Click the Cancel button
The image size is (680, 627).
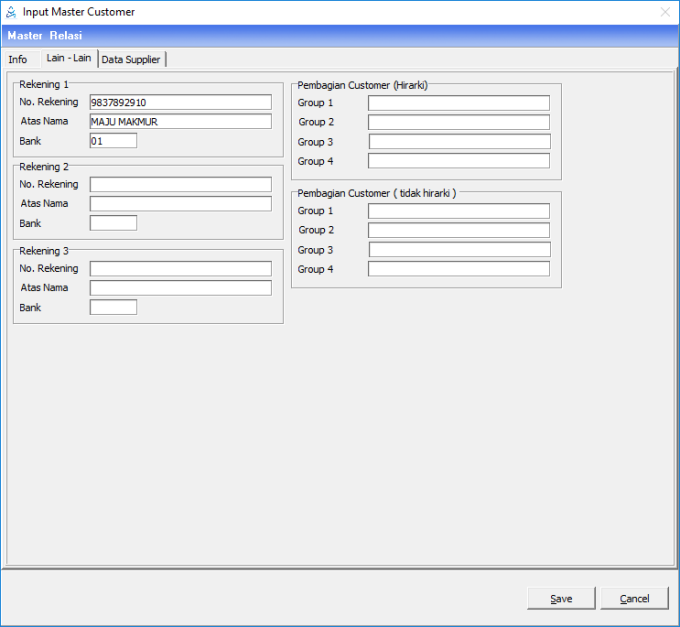(x=634, y=598)
